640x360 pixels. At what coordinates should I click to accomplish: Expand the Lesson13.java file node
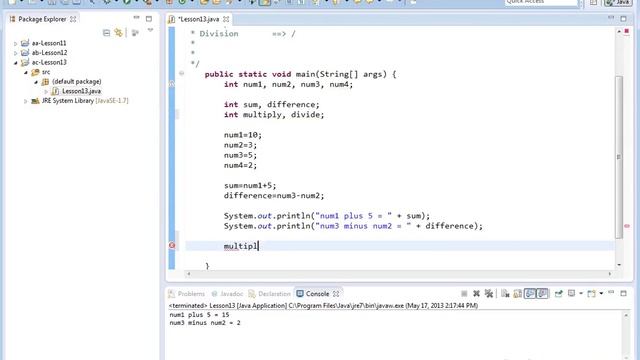[x=46, y=91]
